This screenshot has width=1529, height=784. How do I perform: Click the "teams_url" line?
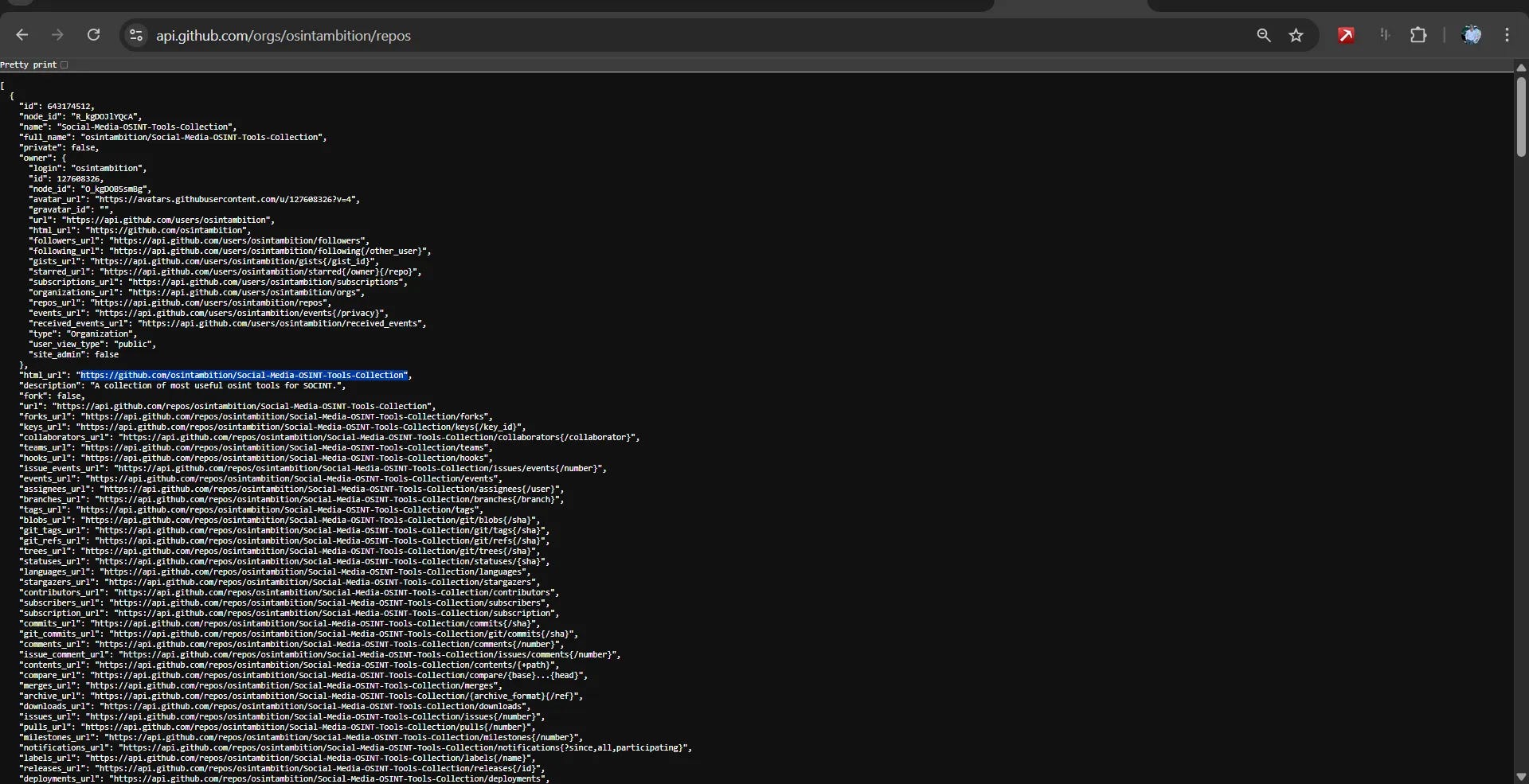point(256,447)
